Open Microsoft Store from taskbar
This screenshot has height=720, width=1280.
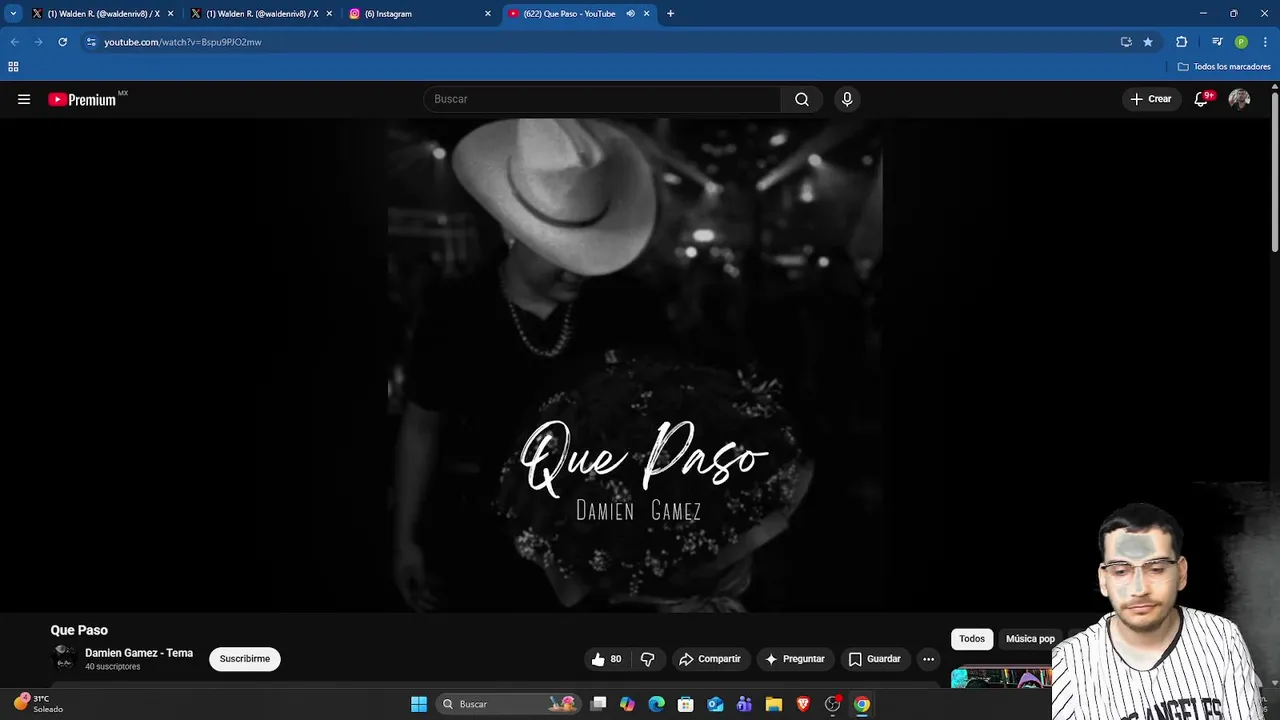[x=685, y=704]
